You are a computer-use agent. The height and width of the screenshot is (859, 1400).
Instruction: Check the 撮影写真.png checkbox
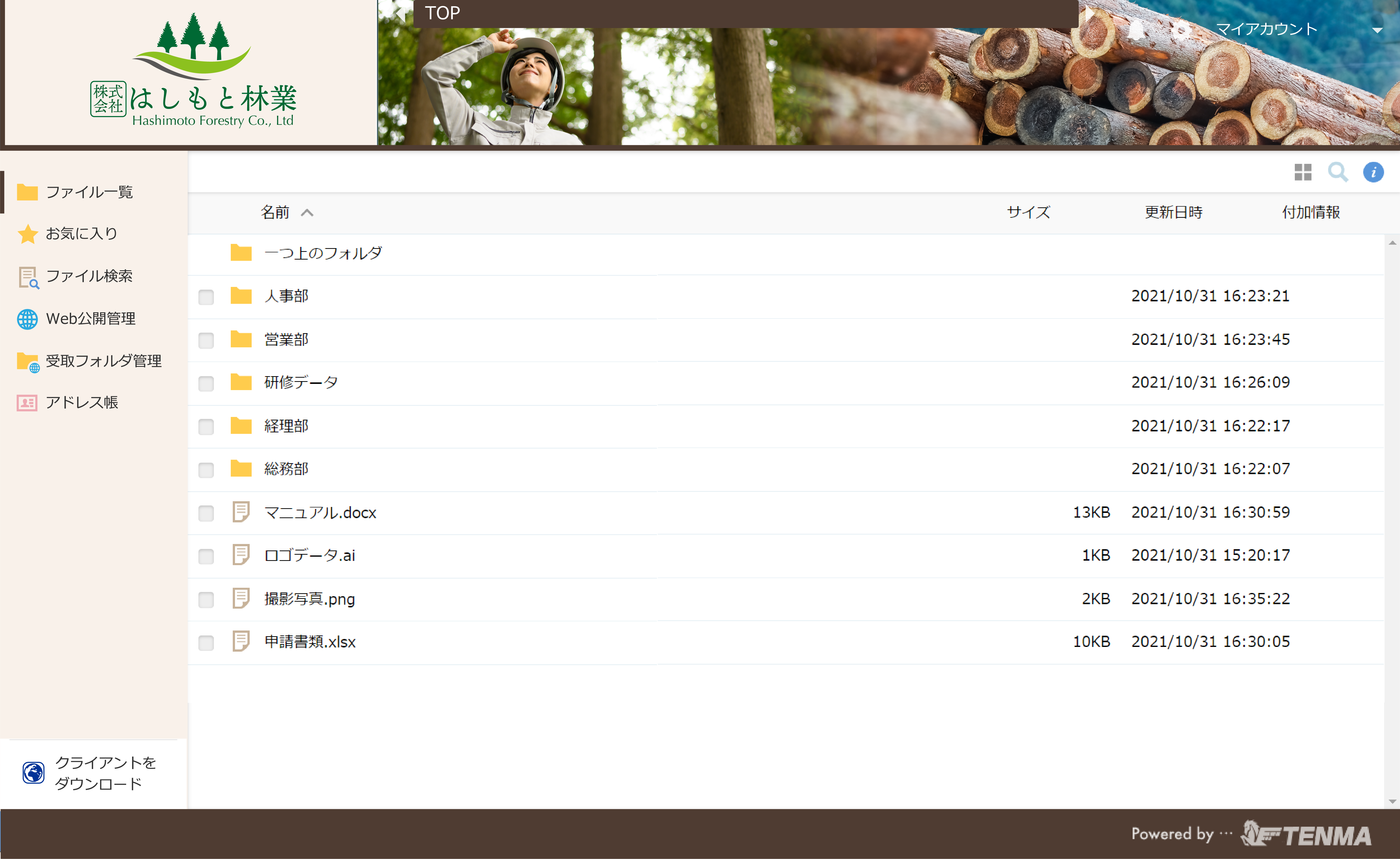pyautogui.click(x=206, y=599)
